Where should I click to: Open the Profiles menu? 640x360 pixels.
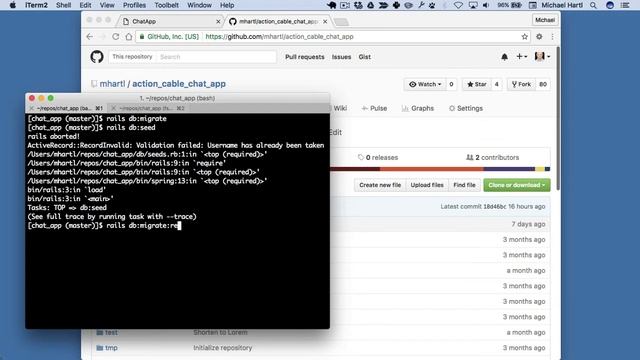point(134,5)
